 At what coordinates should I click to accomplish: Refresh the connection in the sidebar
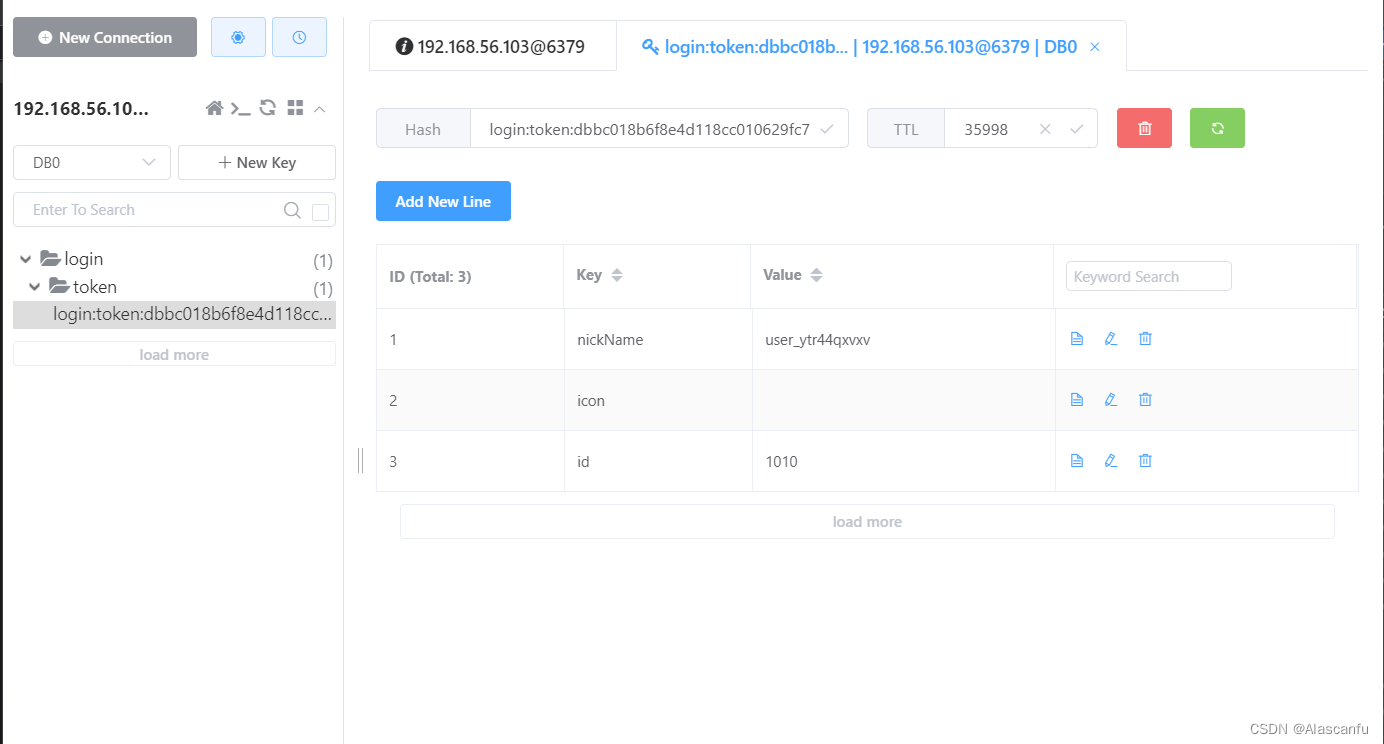tap(268, 108)
